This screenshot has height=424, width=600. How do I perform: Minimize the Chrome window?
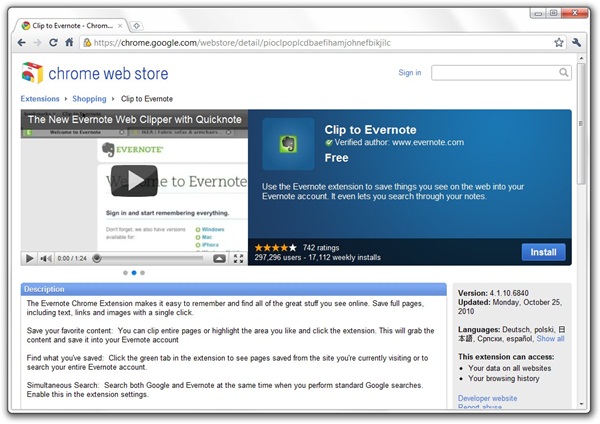pyautogui.click(x=538, y=13)
